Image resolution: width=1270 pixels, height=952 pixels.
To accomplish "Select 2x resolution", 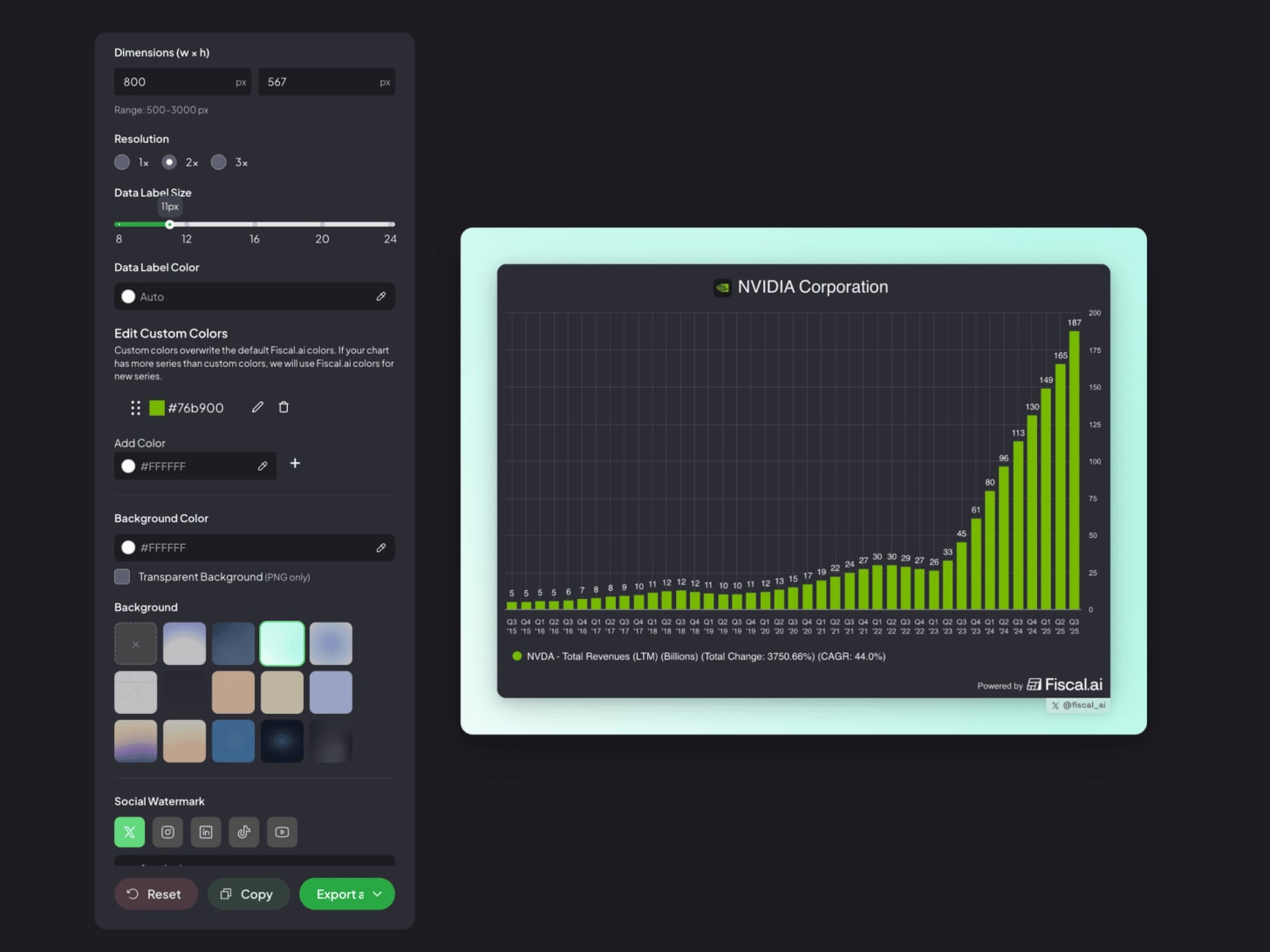I will 169,162.
